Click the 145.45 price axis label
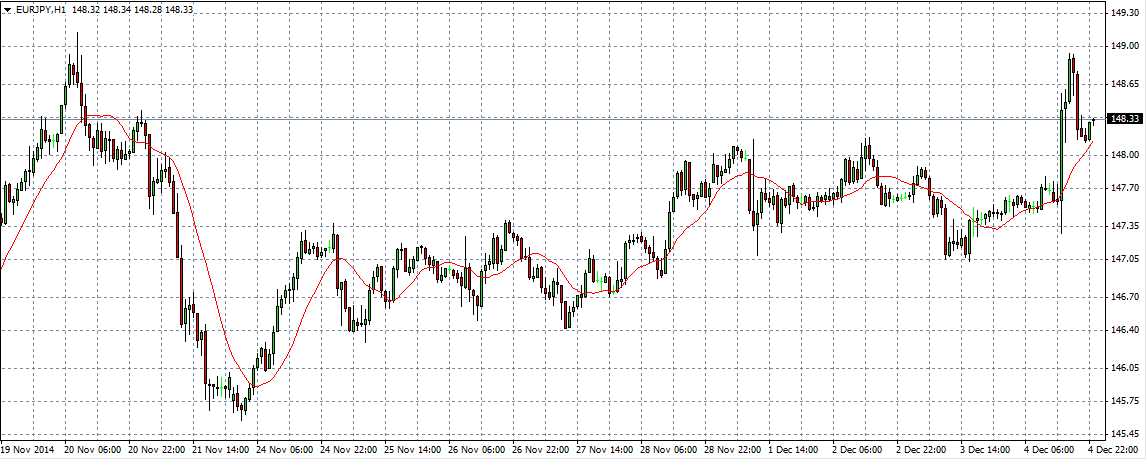Image resolution: width=1147 pixels, height=459 pixels. click(x=1124, y=433)
